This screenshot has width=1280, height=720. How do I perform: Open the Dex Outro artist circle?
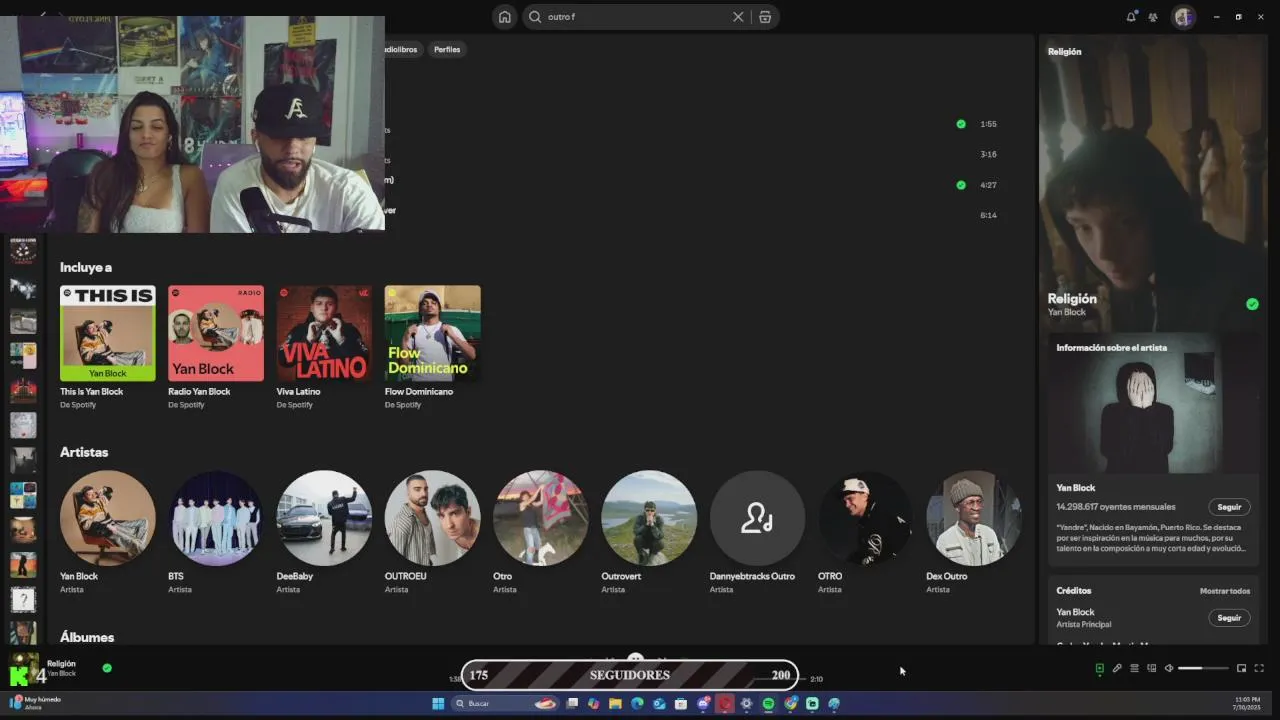pos(973,518)
